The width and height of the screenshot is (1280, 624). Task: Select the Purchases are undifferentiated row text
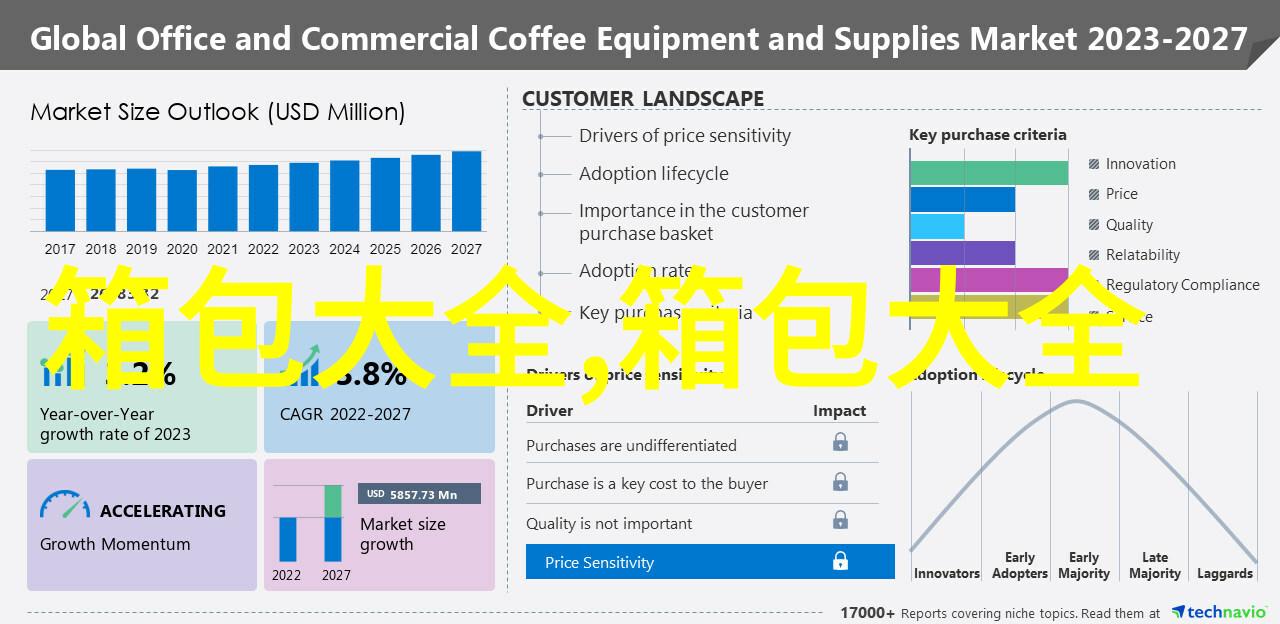631,445
